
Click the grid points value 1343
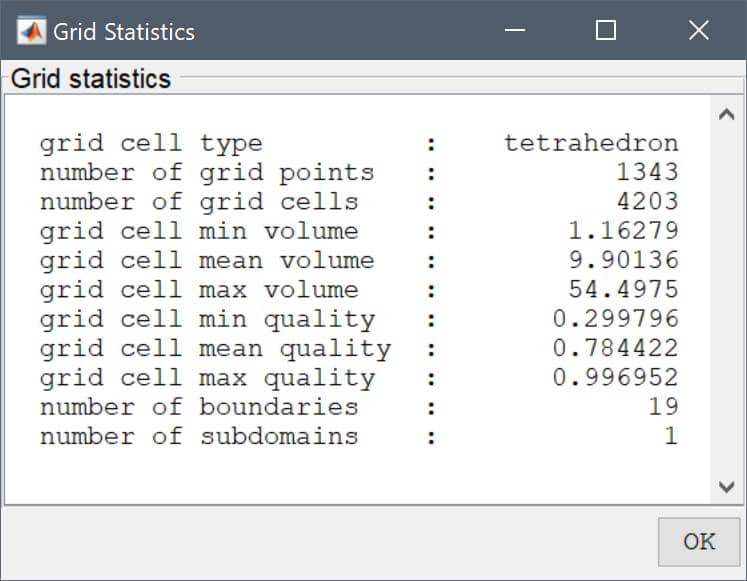coord(647,172)
